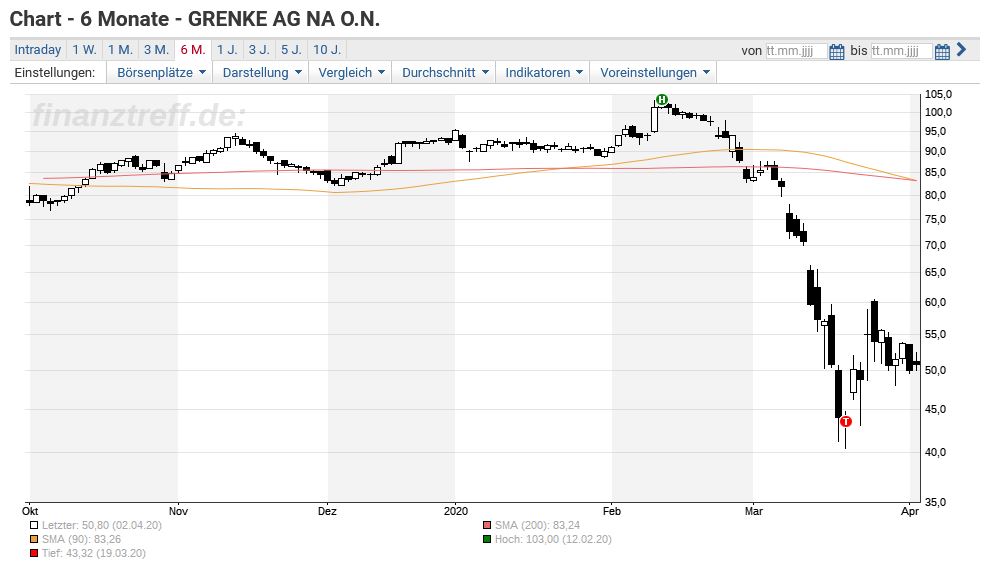The width and height of the screenshot is (992, 573).
Task: Select the 6 M. time range tab
Action: click(193, 49)
